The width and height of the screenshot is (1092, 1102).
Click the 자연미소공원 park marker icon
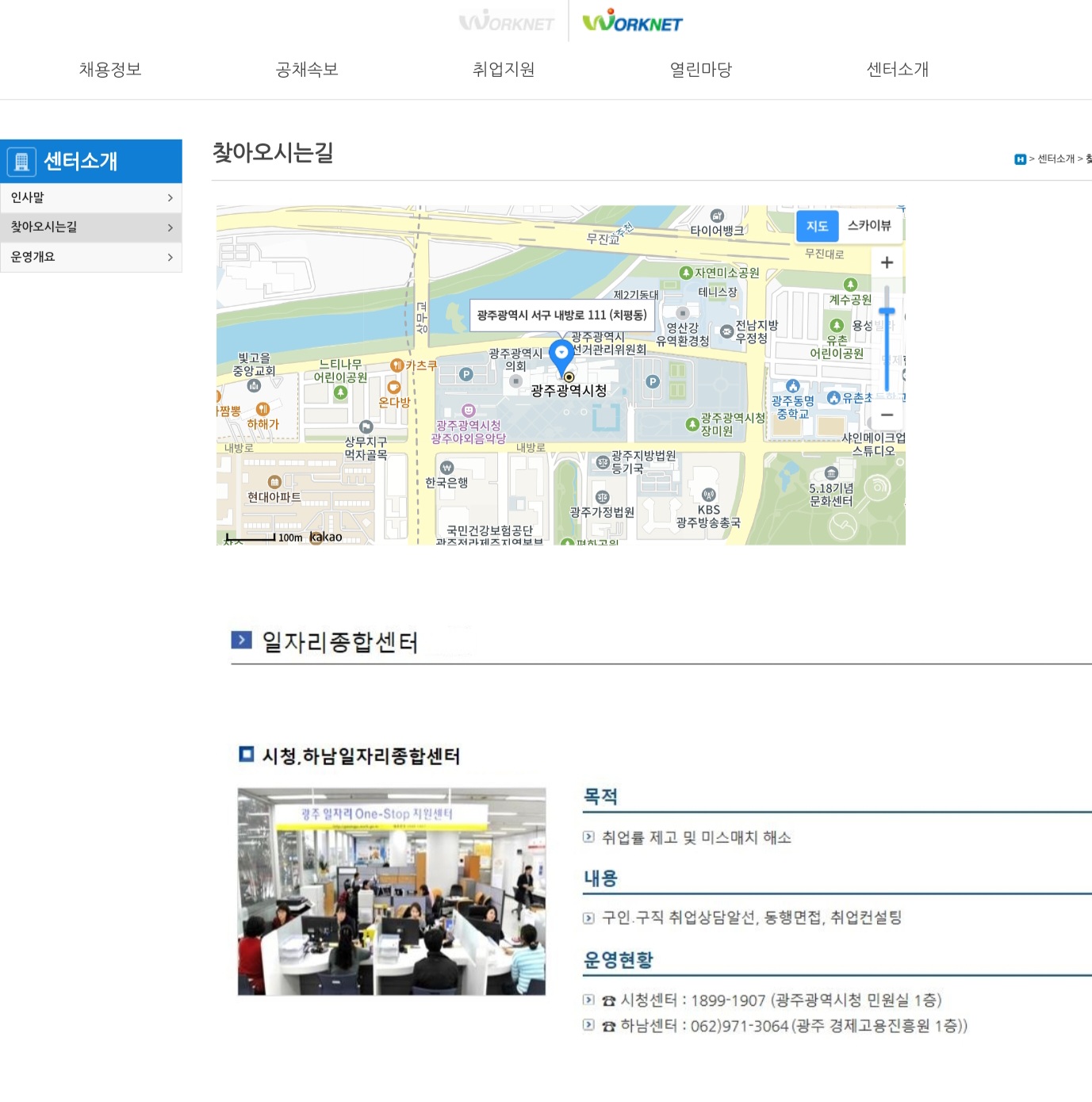pos(686,273)
